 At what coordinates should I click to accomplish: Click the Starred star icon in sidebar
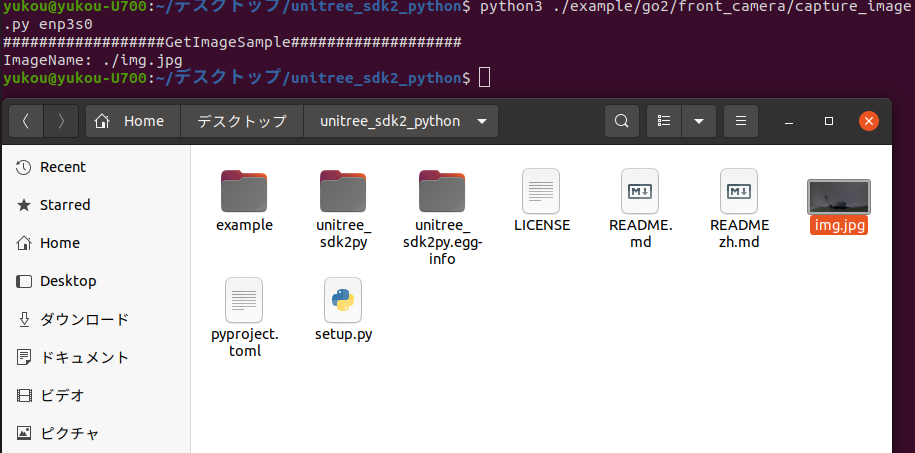[x=24, y=205]
